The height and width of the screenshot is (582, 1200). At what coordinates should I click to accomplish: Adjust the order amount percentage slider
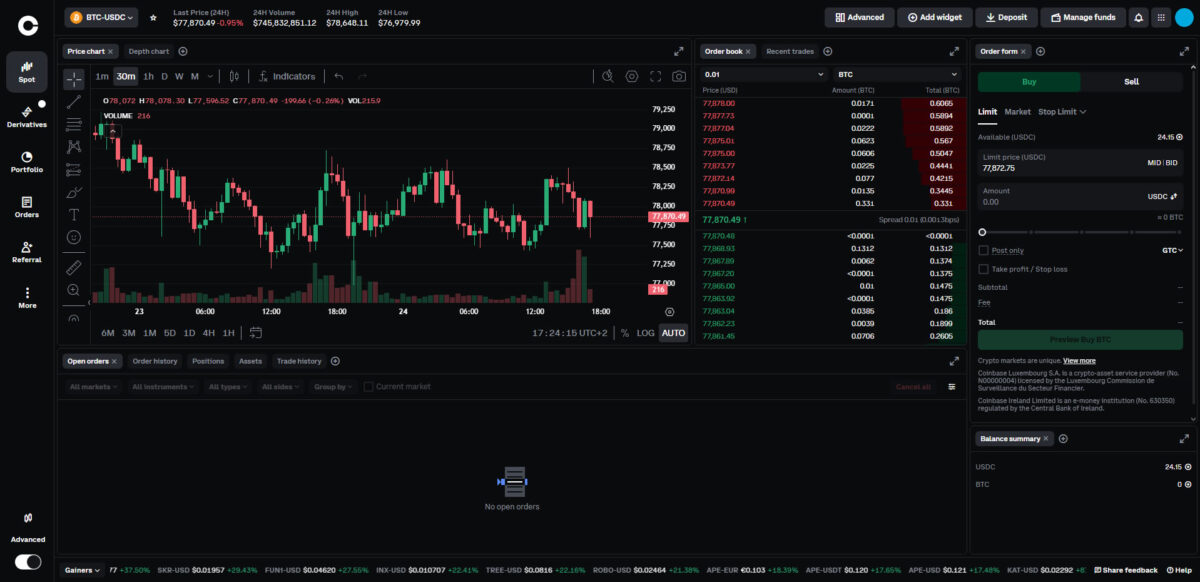pyautogui.click(x=1080, y=232)
